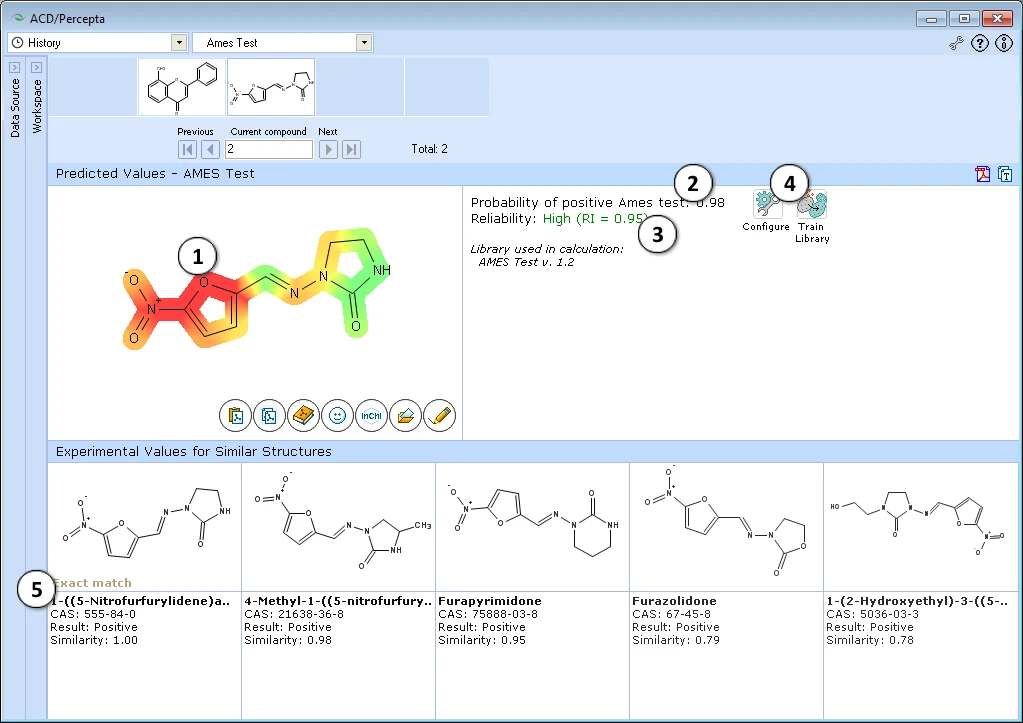Open the structure dictionary book icon
Viewport: 1023px width, 723px height.
click(303, 416)
